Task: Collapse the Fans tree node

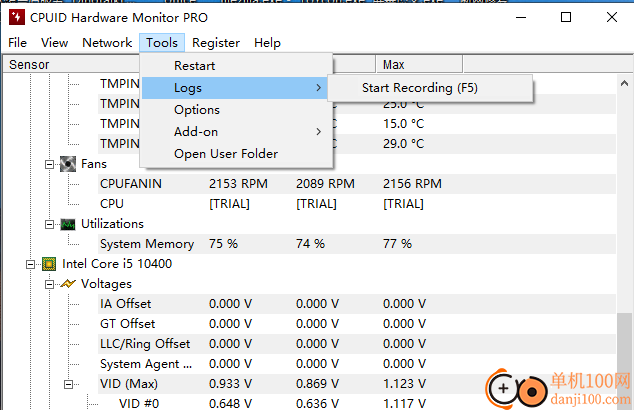Action: click(x=49, y=164)
